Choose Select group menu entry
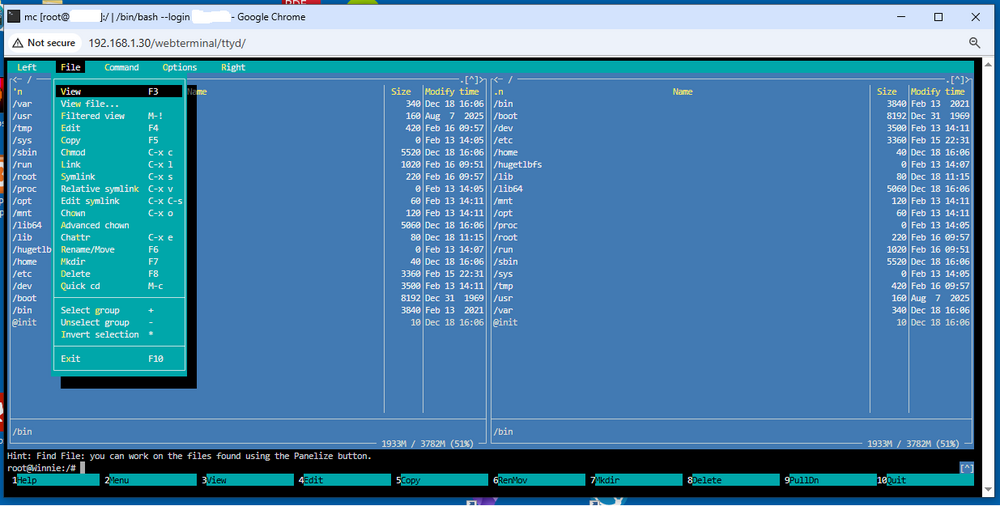Image resolution: width=1000 pixels, height=506 pixels. pos(119,310)
